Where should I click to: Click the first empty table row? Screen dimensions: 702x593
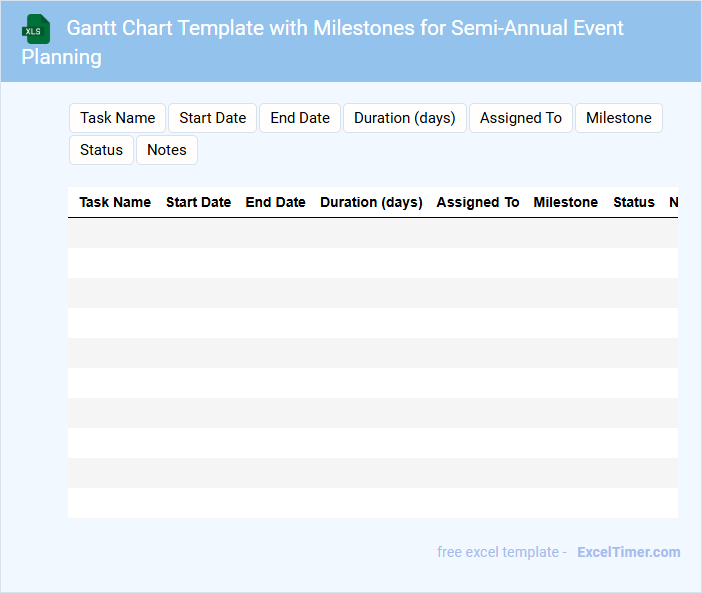coord(372,233)
